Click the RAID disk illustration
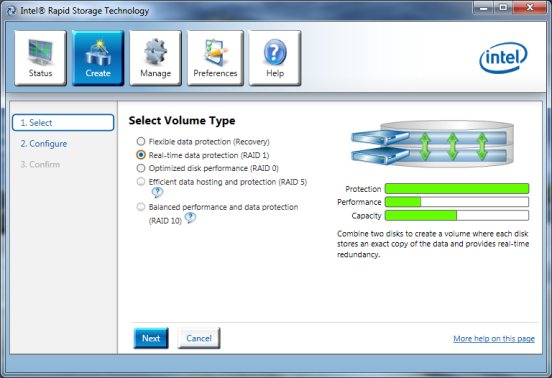Image resolution: width=552 pixels, height=378 pixels. click(433, 144)
